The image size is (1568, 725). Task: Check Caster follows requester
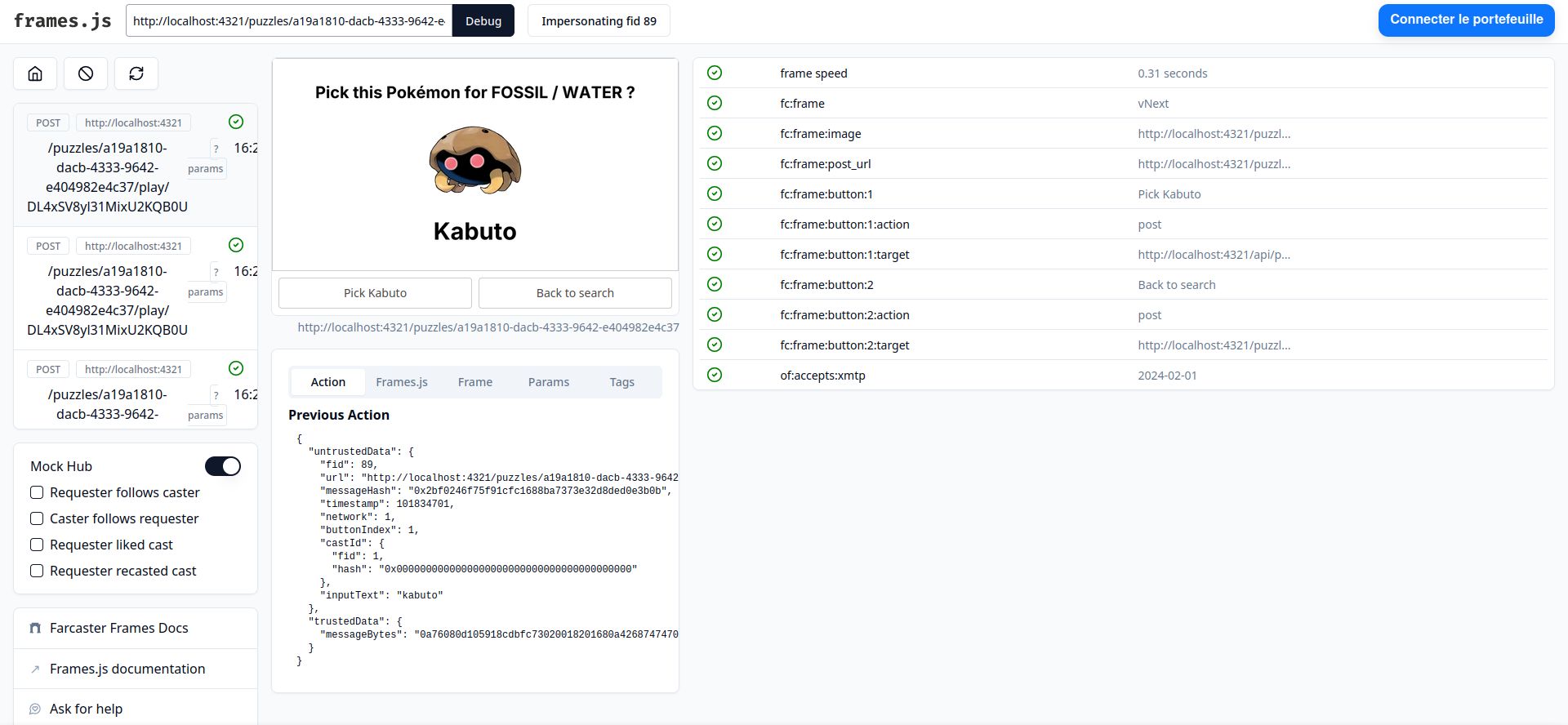[37, 518]
